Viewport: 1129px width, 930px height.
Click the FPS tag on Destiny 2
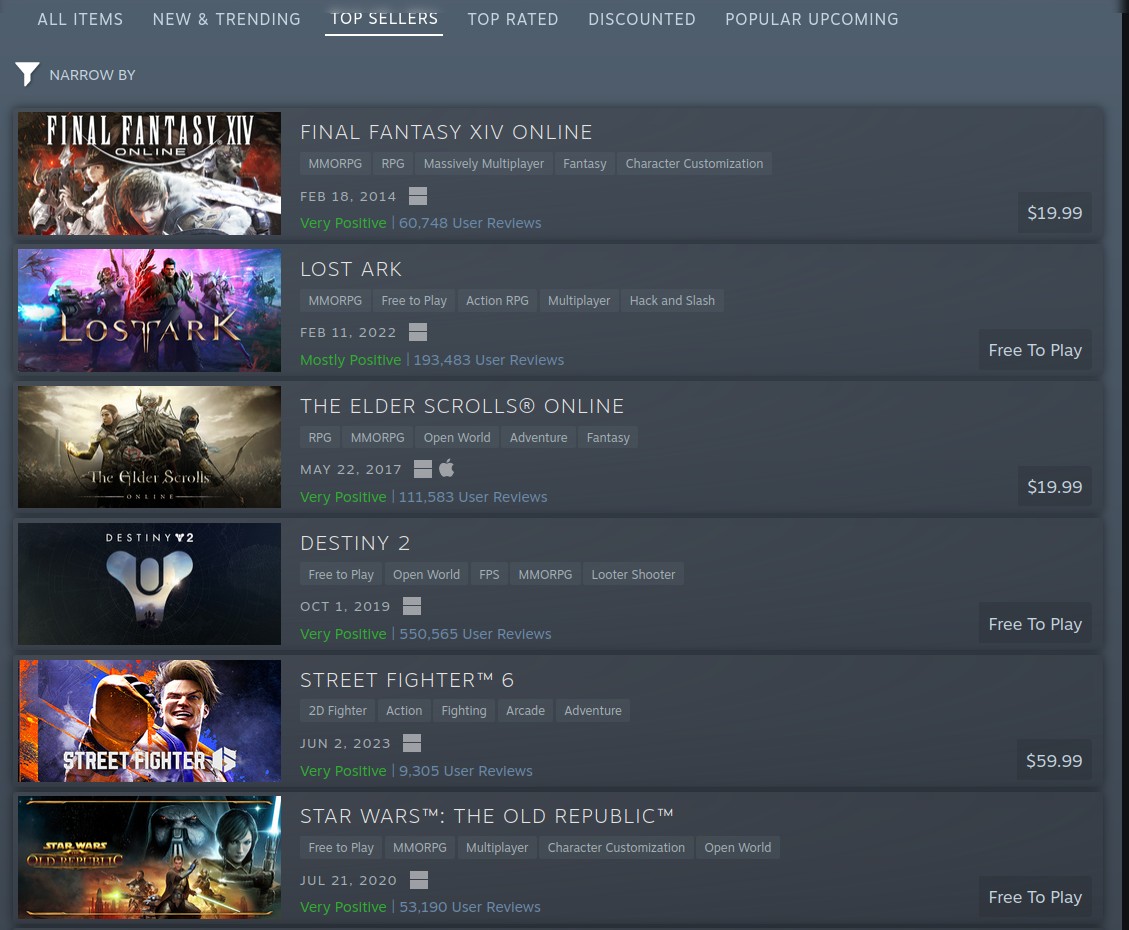click(x=489, y=574)
